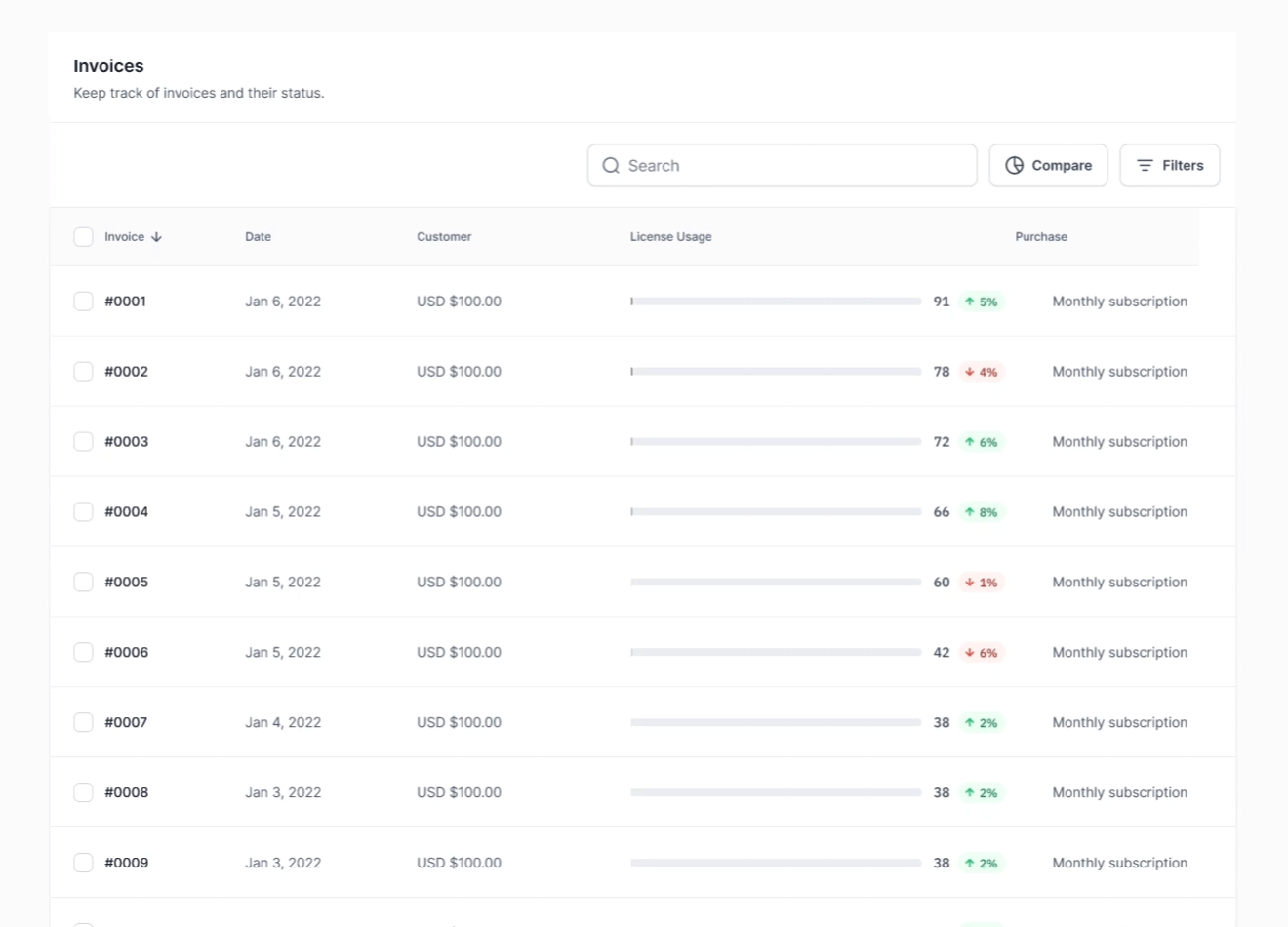
Task: Sort by the Date column header
Action: click(258, 237)
